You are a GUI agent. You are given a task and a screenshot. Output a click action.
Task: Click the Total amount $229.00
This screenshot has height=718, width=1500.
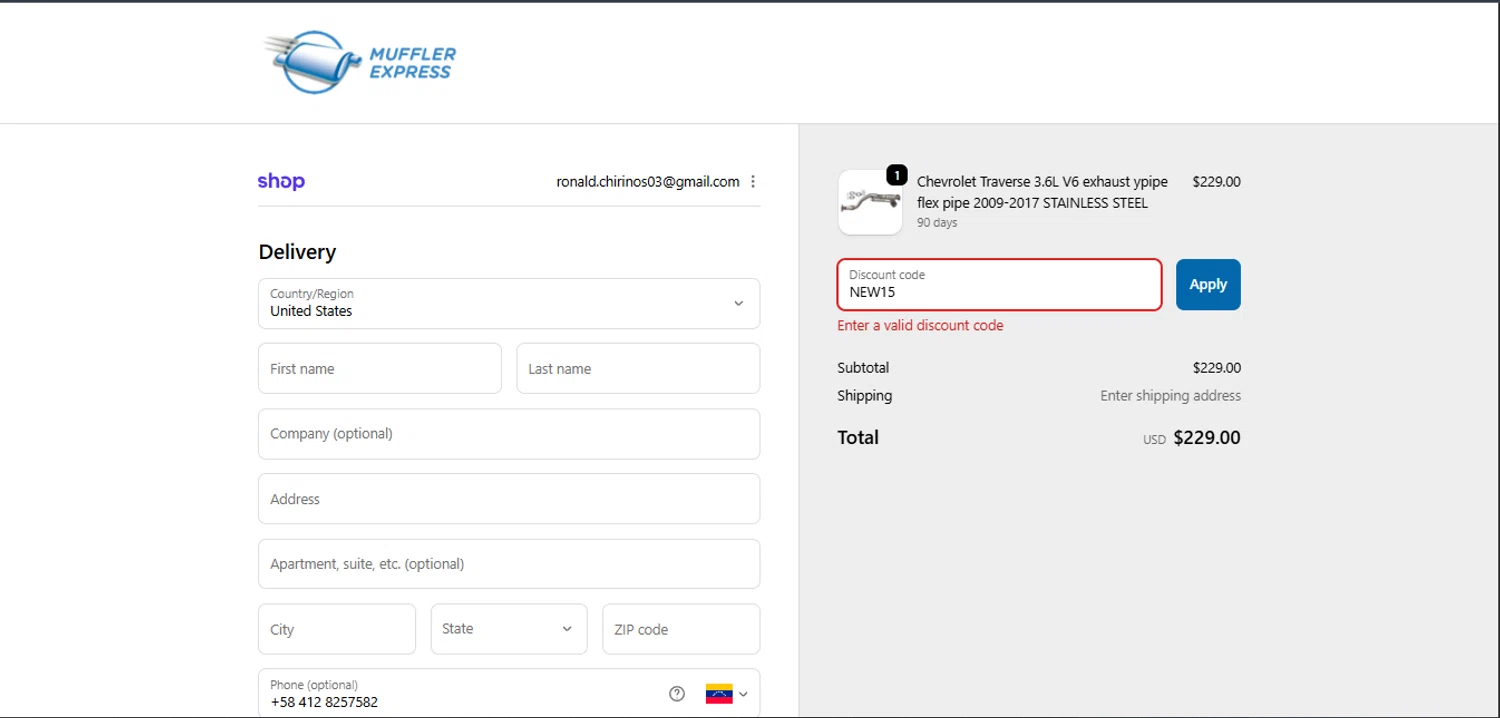pos(1207,438)
